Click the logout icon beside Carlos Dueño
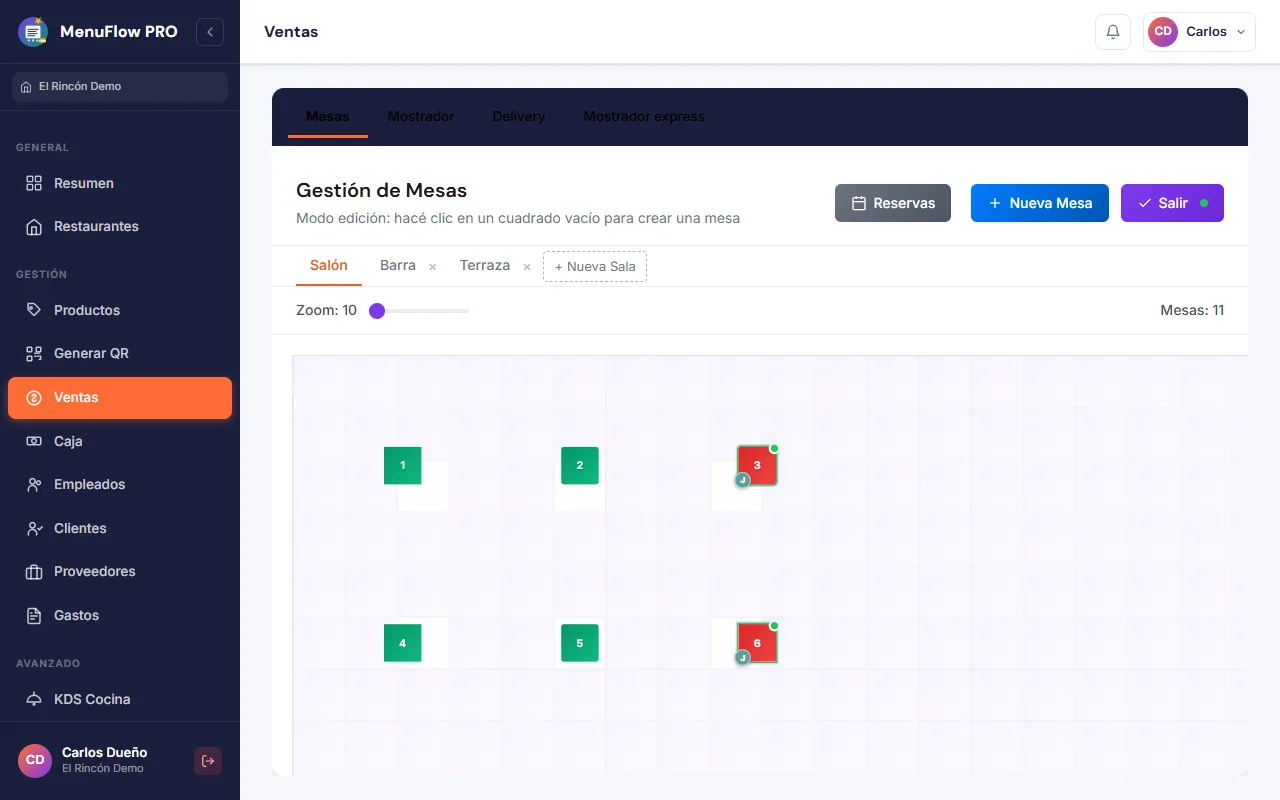1280x800 pixels. coord(208,761)
